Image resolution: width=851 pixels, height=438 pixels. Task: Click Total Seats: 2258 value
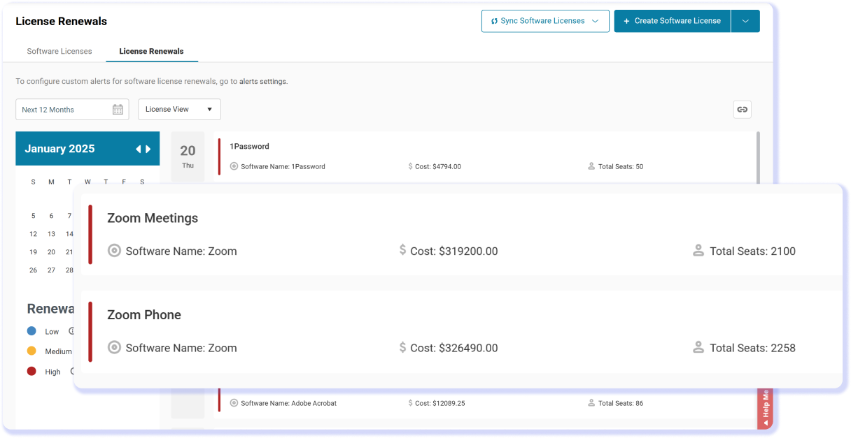(753, 348)
